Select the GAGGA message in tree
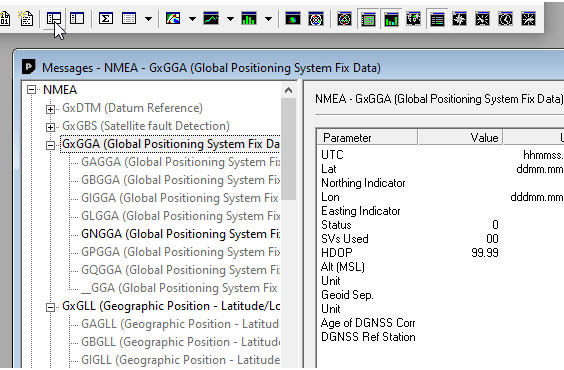 tap(180, 162)
